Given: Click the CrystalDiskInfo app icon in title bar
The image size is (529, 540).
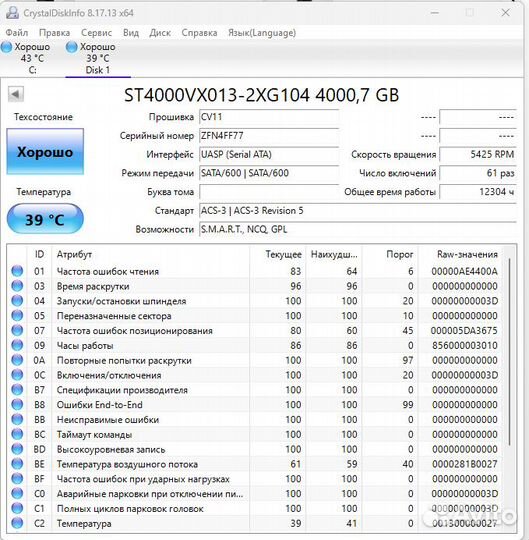Looking at the screenshot, I should (12, 13).
